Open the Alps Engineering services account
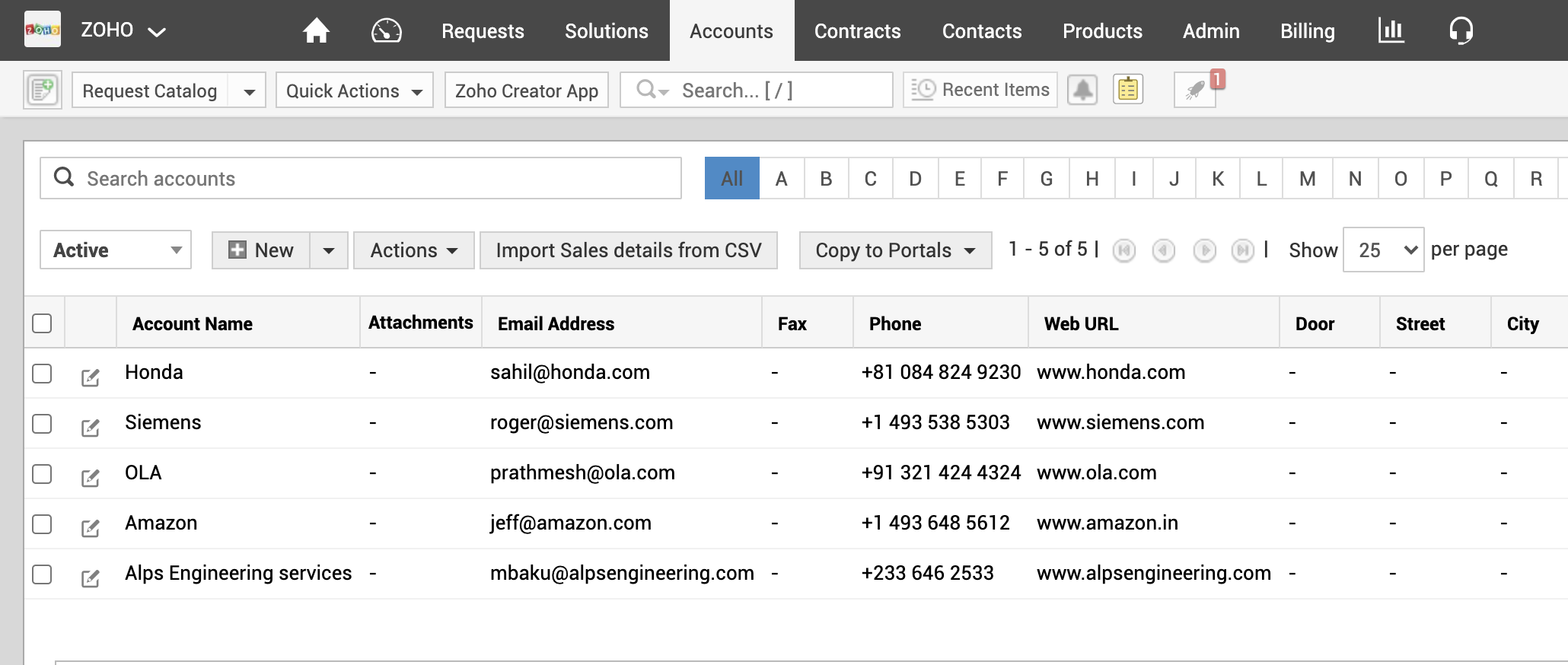Image resolution: width=1568 pixels, height=665 pixels. point(238,573)
